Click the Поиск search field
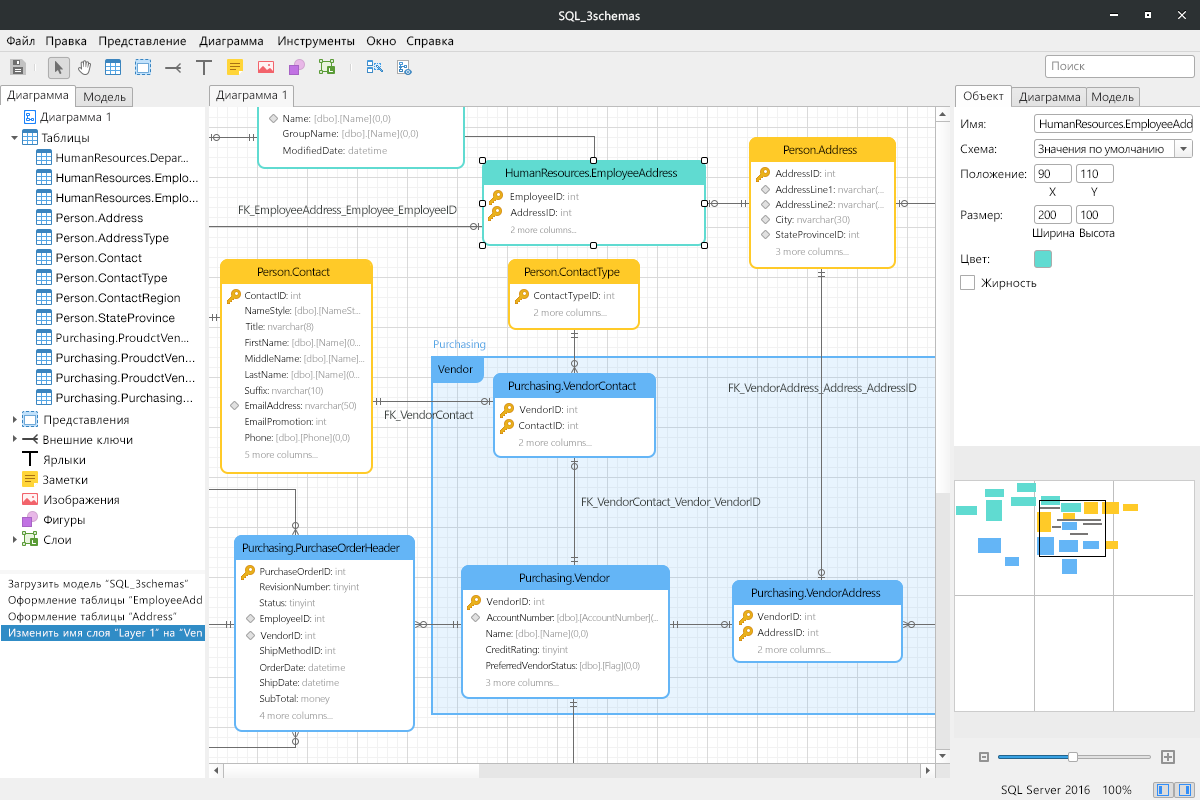This screenshot has width=1200, height=800. tap(1118, 66)
